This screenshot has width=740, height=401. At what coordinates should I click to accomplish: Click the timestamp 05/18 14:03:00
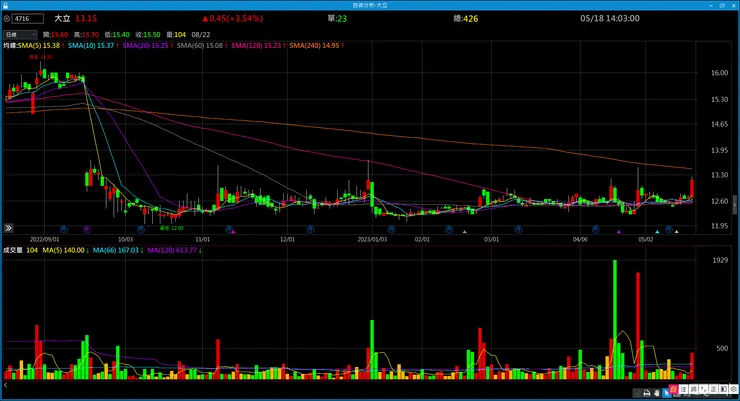pyautogui.click(x=610, y=19)
